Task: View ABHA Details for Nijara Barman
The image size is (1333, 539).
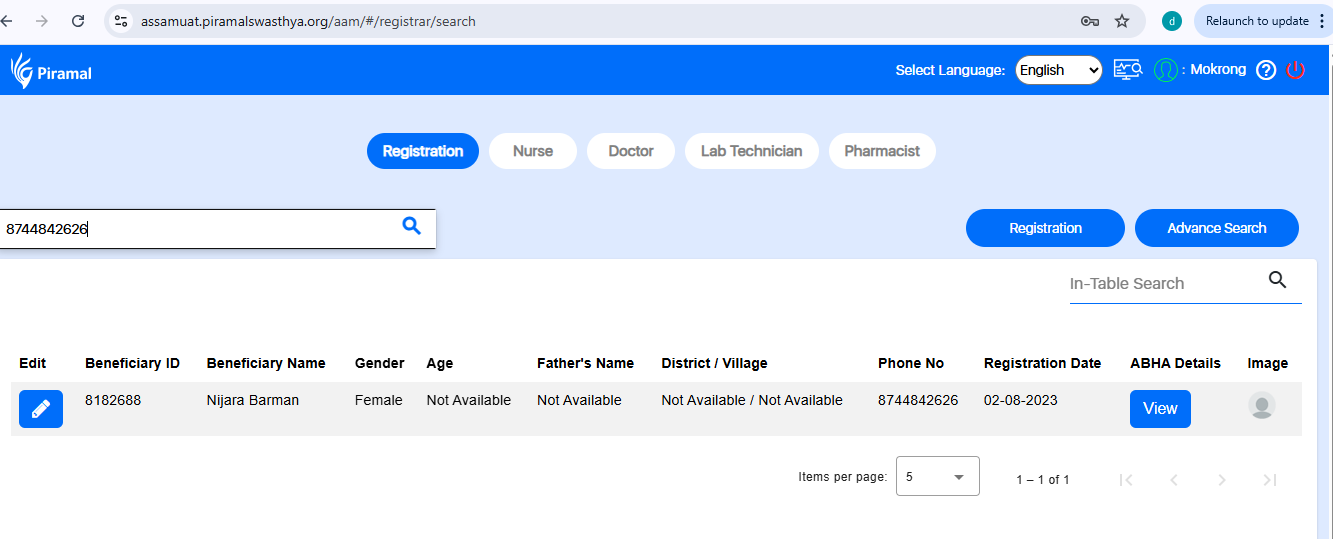Action: (x=1160, y=409)
